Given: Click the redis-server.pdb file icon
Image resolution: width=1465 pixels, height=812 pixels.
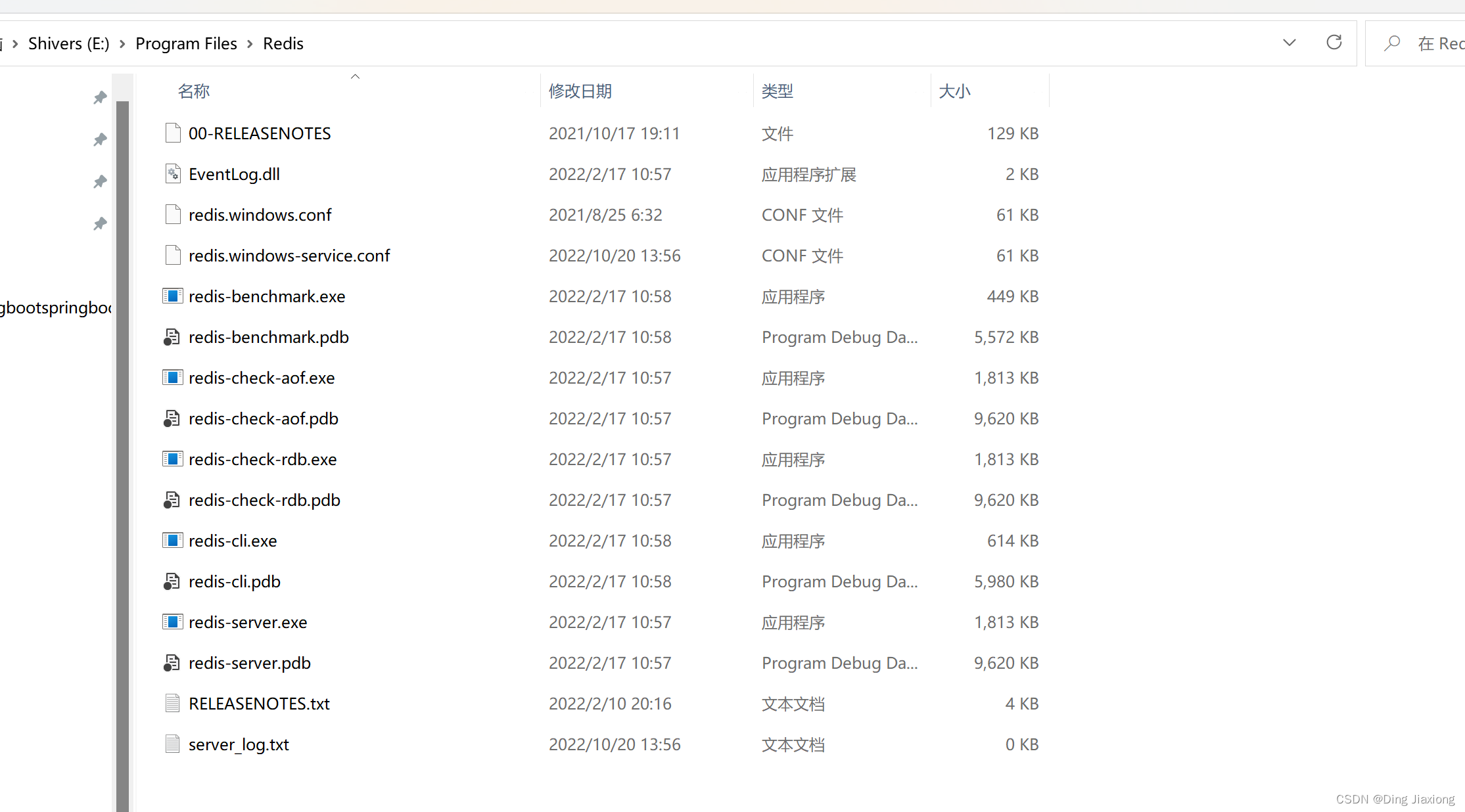Looking at the screenshot, I should point(172,663).
